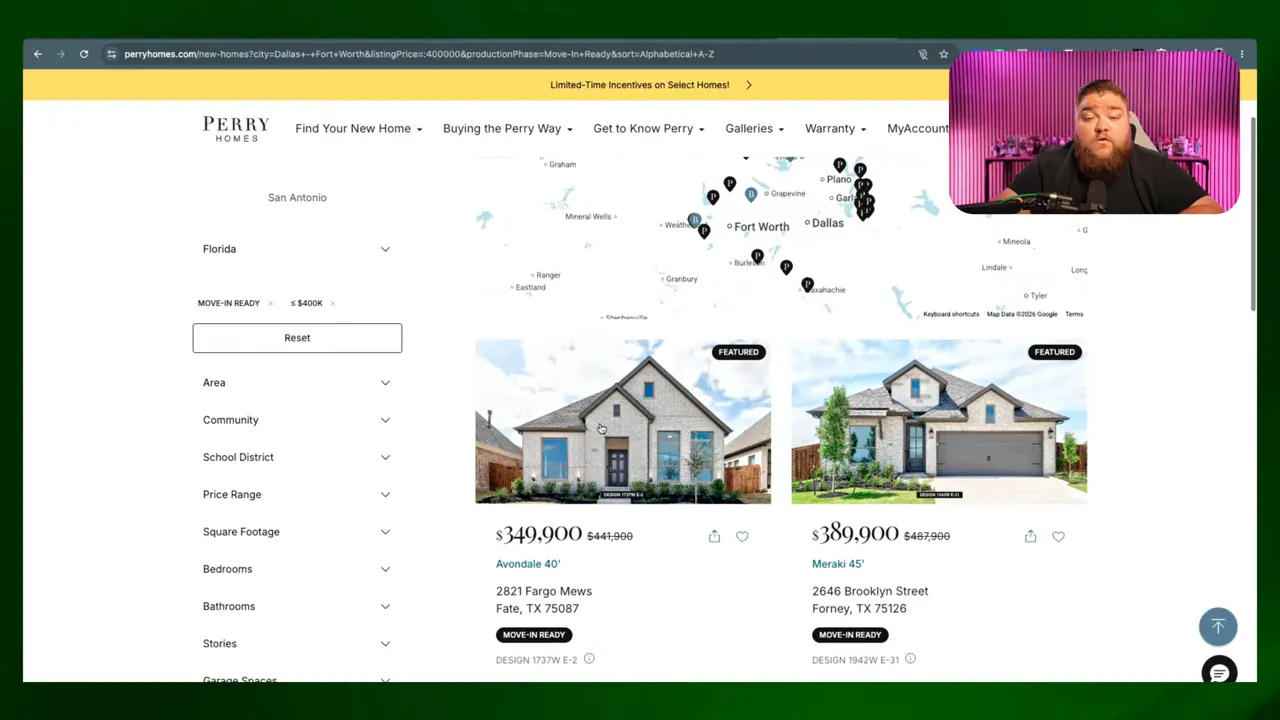The width and height of the screenshot is (1280, 720).
Task: Expand the Area filter
Action: 297,382
